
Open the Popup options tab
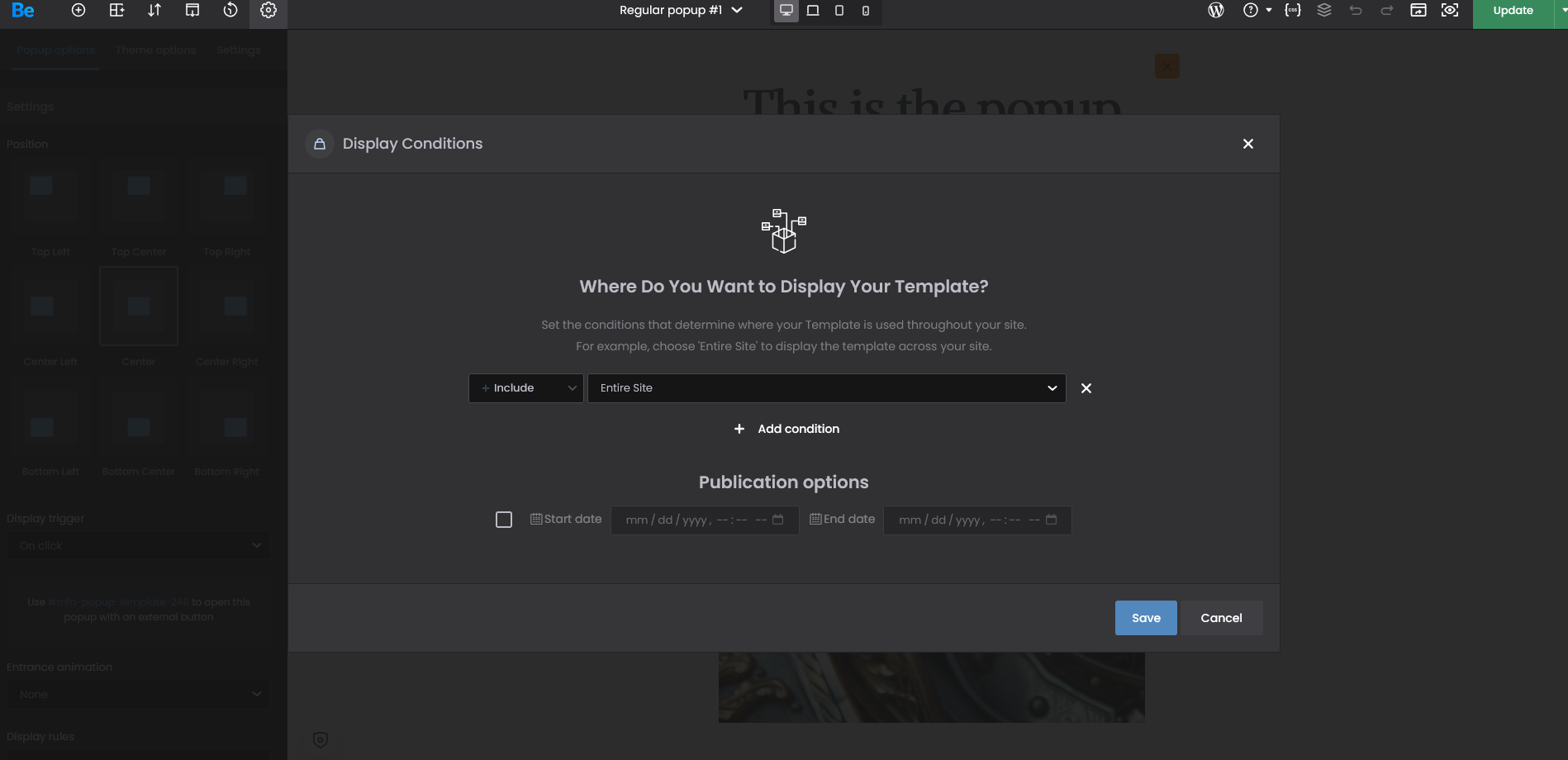[55, 50]
